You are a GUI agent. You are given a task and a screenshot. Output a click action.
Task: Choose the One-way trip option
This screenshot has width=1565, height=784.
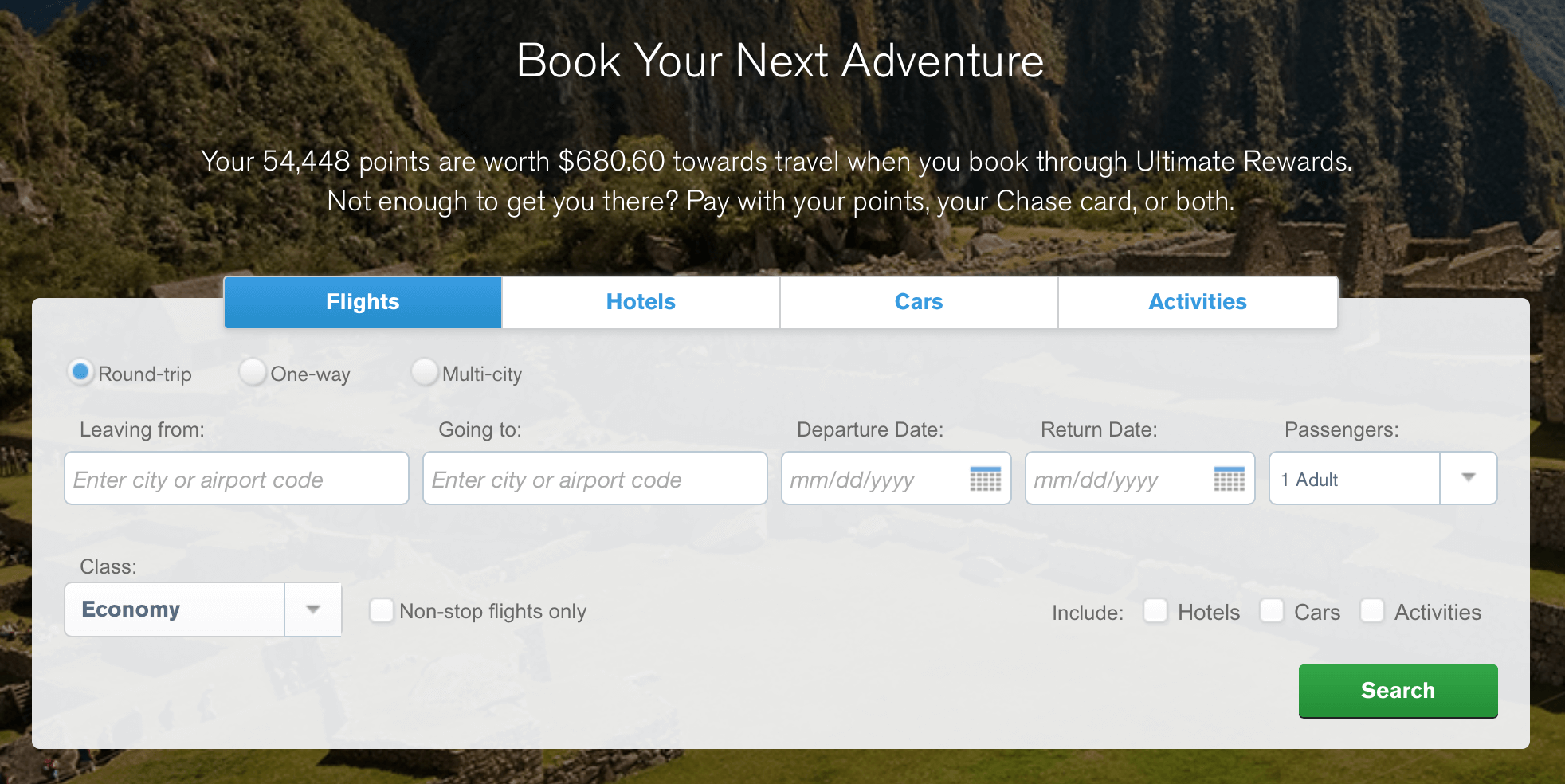coord(253,372)
